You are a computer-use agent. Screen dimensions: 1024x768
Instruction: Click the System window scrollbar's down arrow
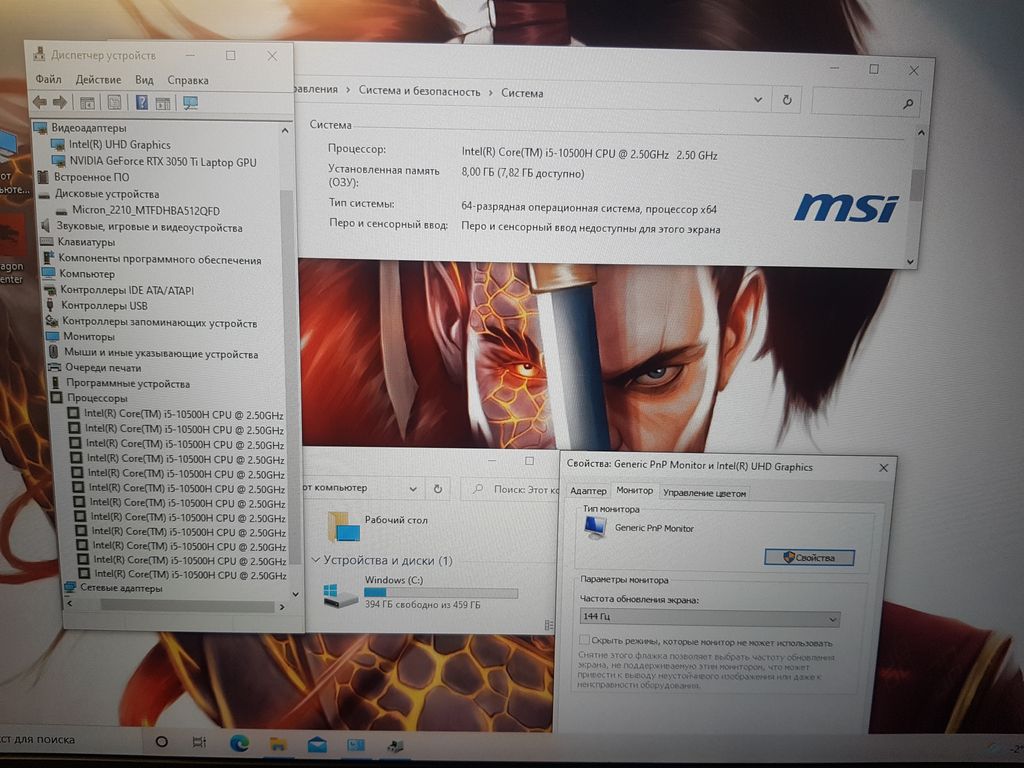coord(911,261)
